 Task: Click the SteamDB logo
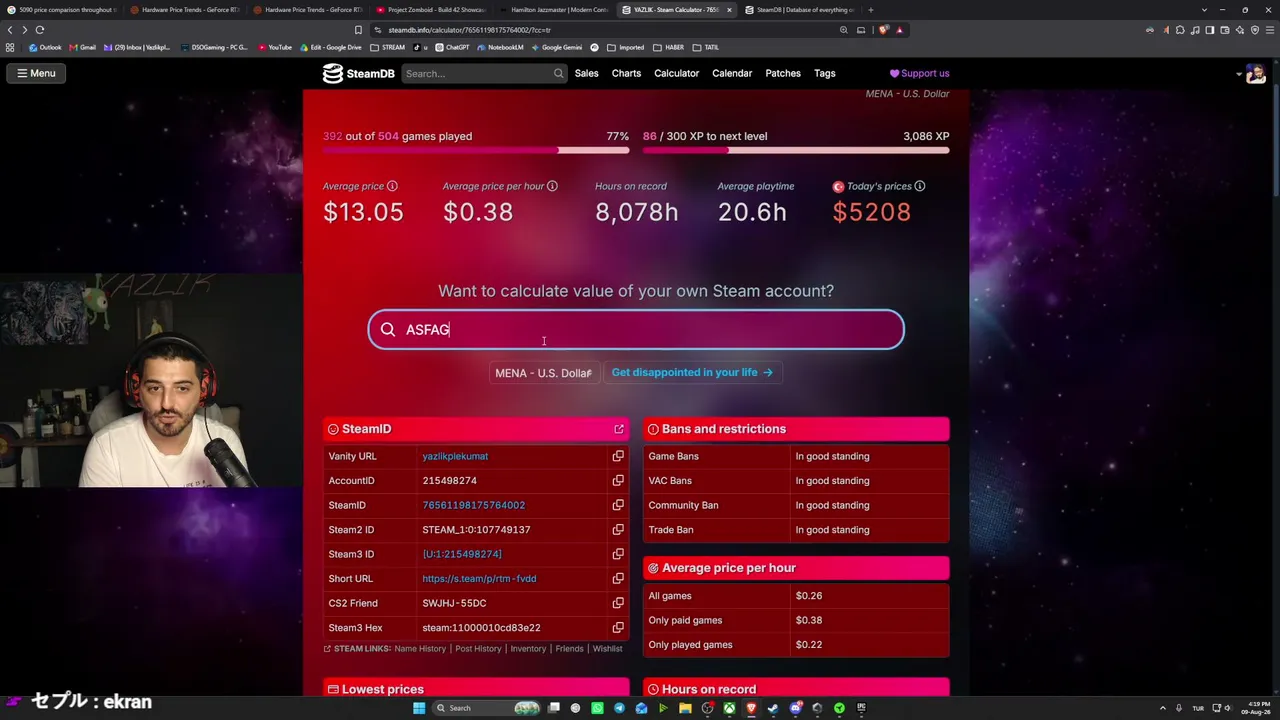(x=358, y=73)
